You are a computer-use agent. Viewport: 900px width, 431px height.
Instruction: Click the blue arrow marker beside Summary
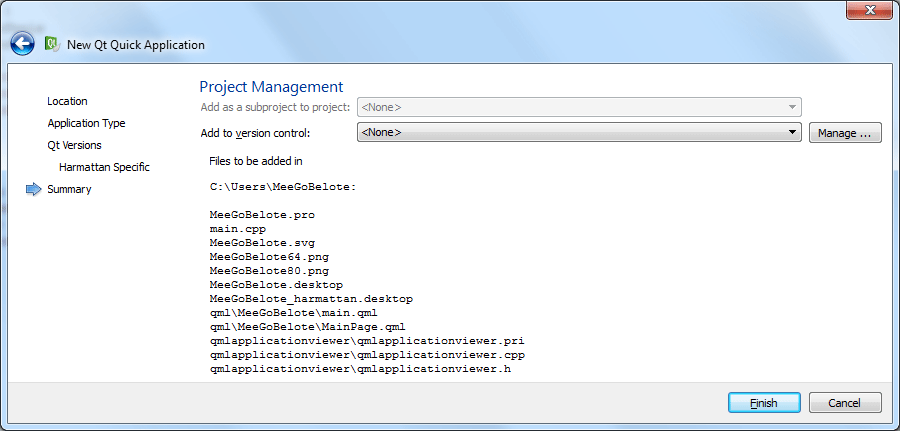tap(34, 189)
